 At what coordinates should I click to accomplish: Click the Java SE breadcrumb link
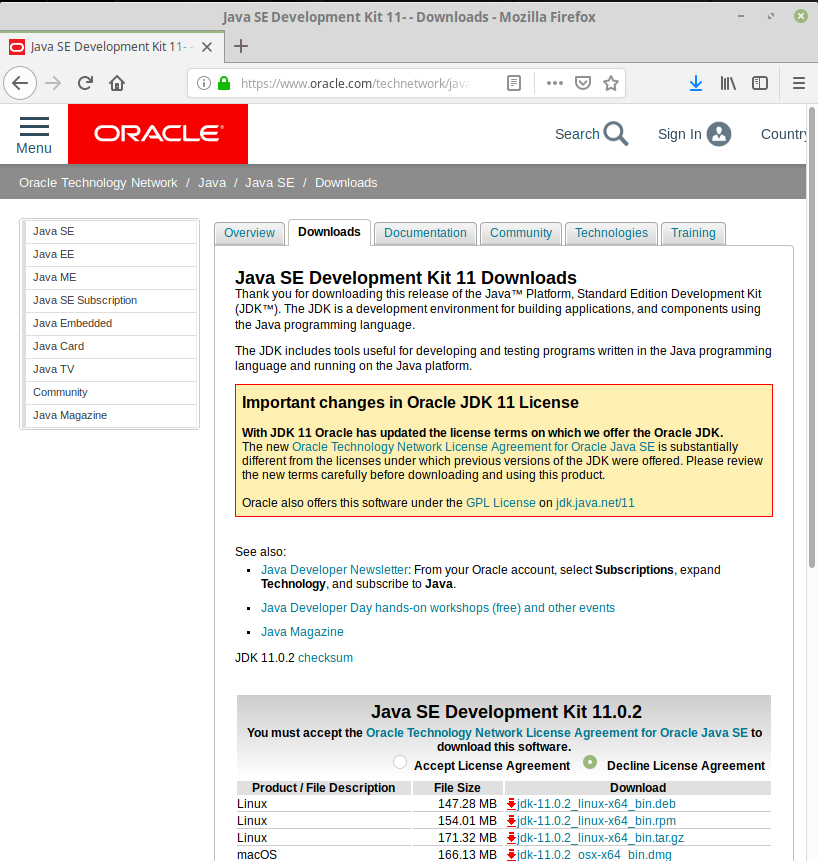[270, 183]
